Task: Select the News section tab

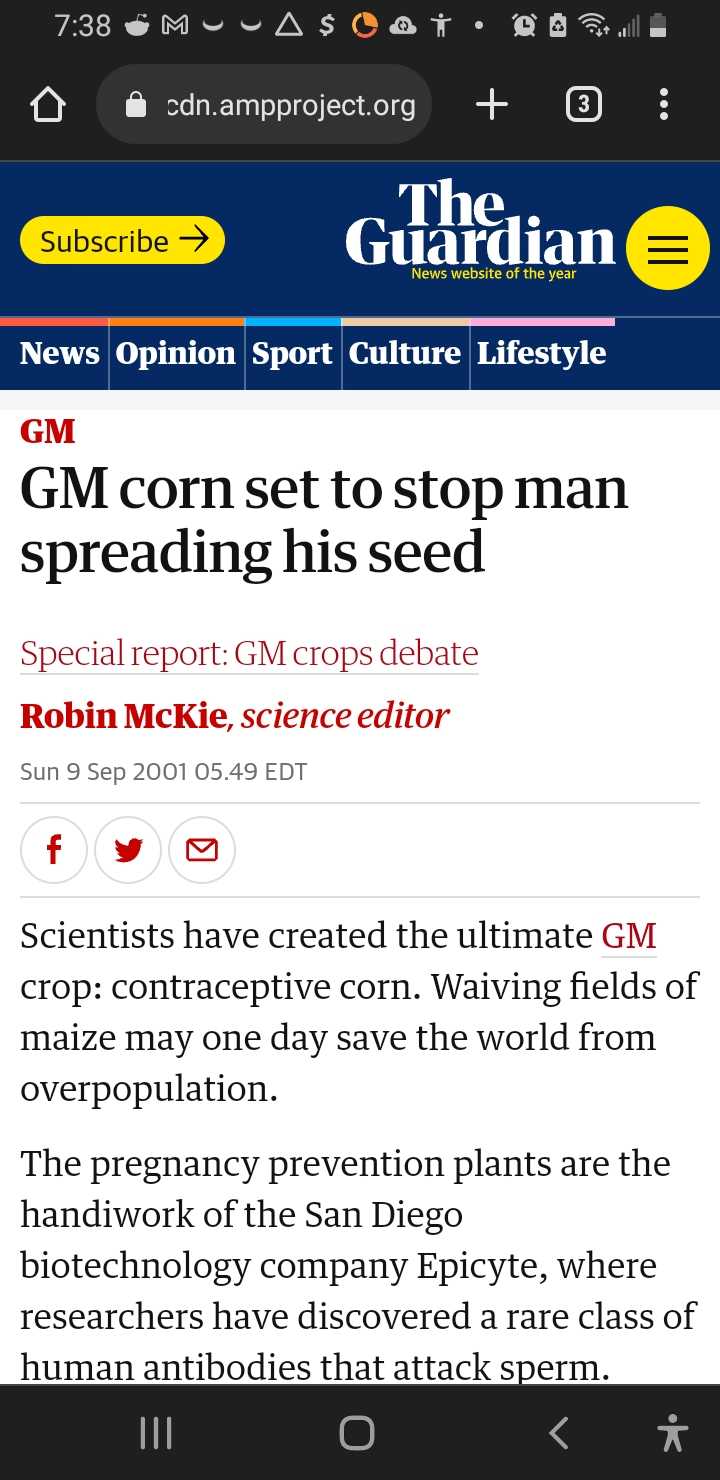Action: point(59,353)
